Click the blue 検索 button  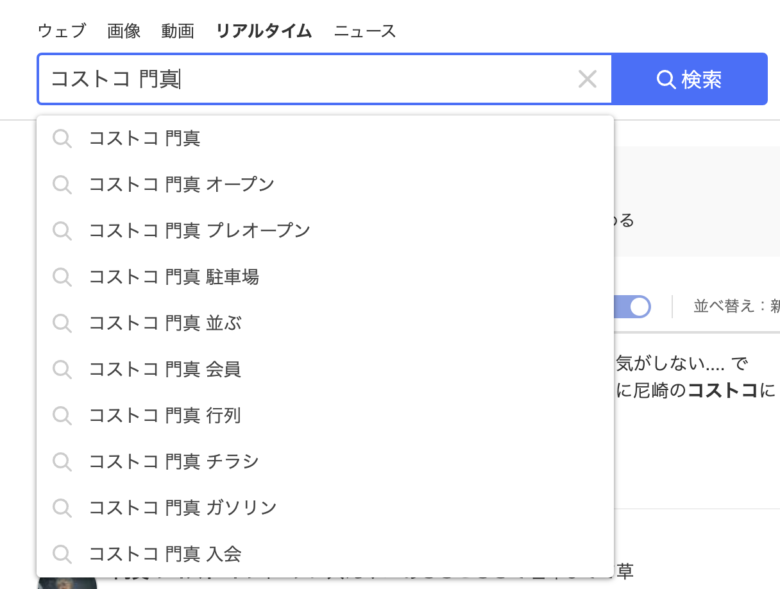point(689,79)
